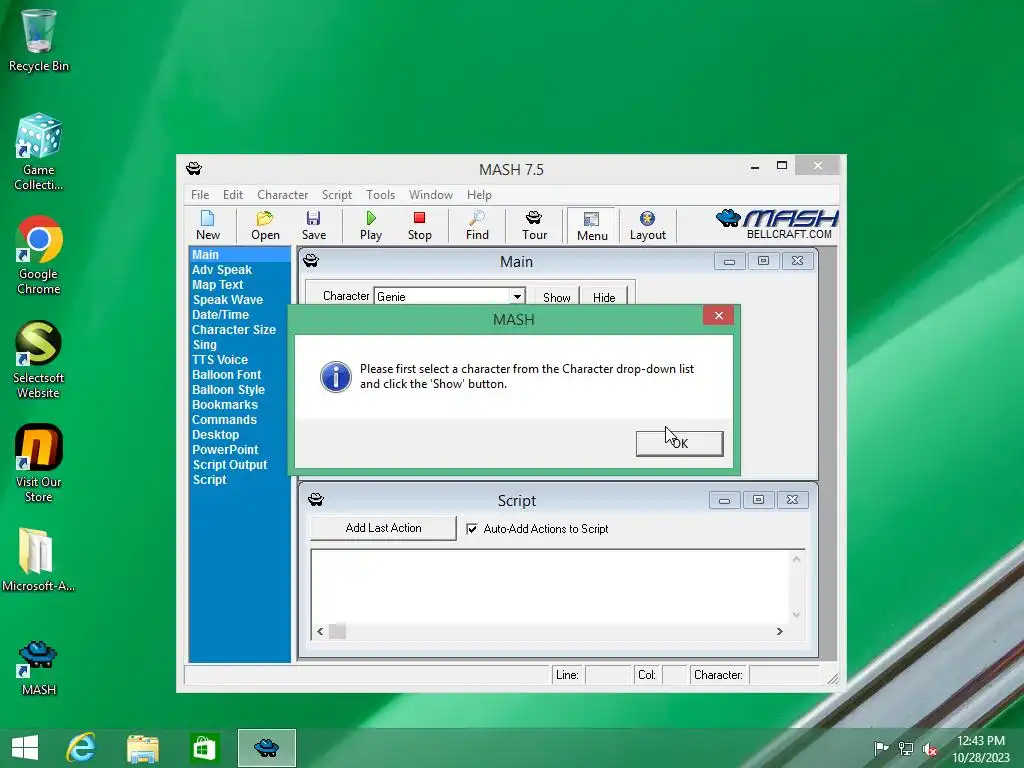Select Script Output in the sidebar

230,465
